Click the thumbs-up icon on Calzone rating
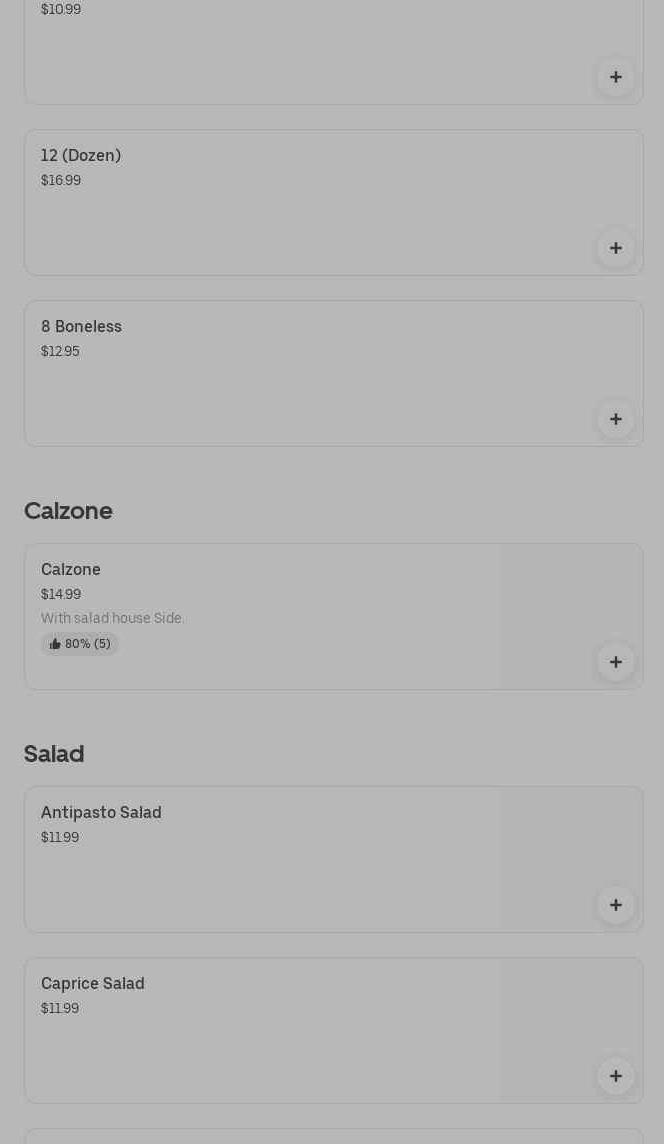 (55, 644)
